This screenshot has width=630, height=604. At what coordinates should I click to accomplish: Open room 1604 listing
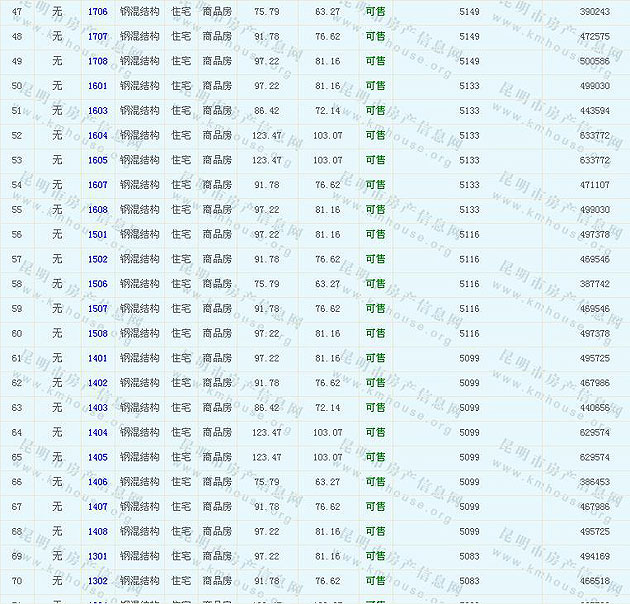pyautogui.click(x=98, y=135)
